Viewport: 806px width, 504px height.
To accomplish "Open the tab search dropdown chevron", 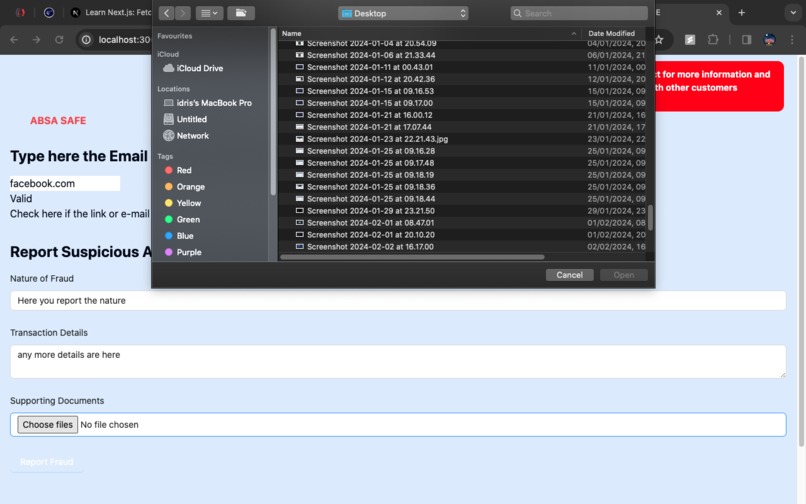I will (x=793, y=12).
